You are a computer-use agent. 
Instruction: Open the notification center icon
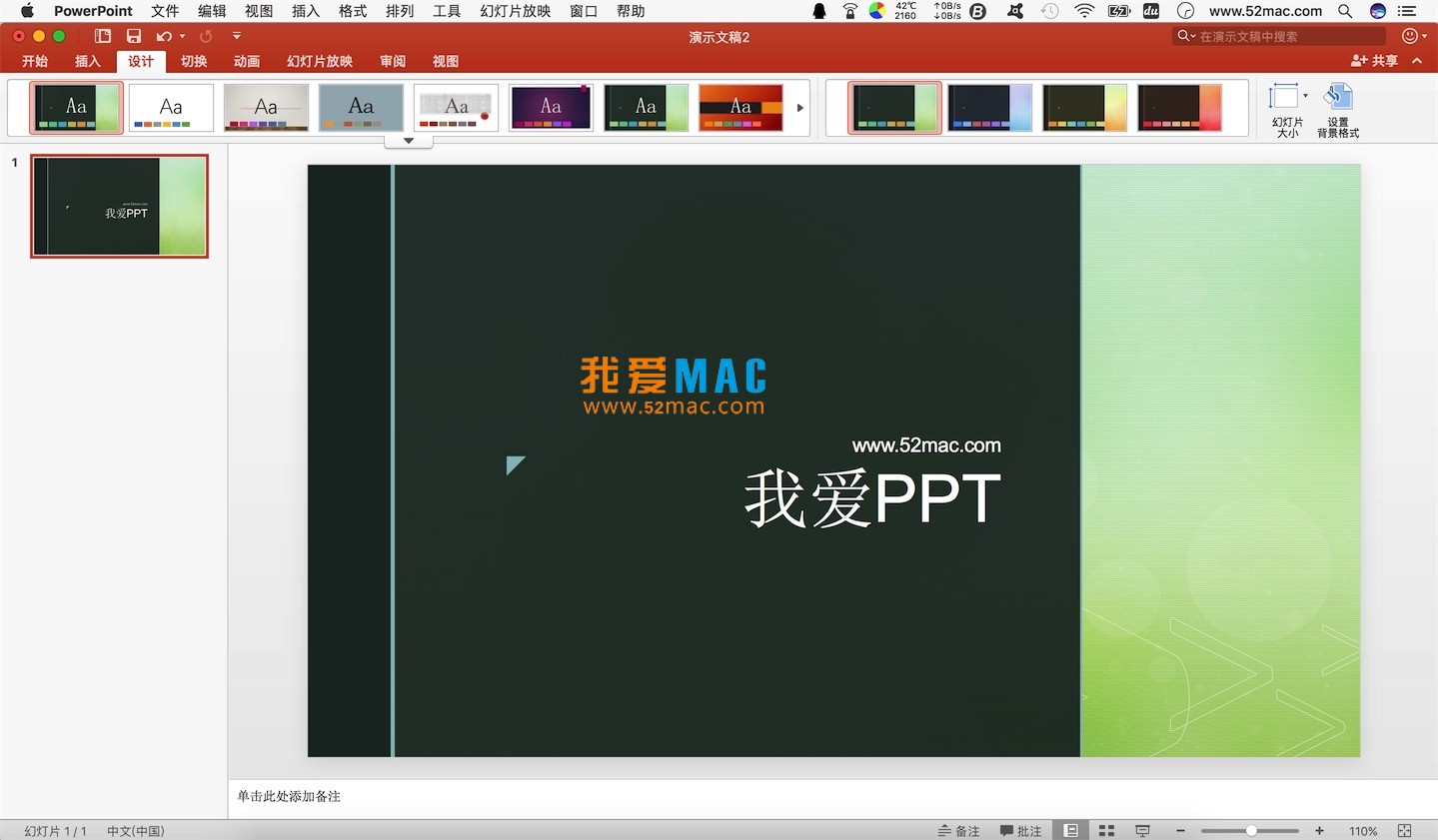[1407, 11]
